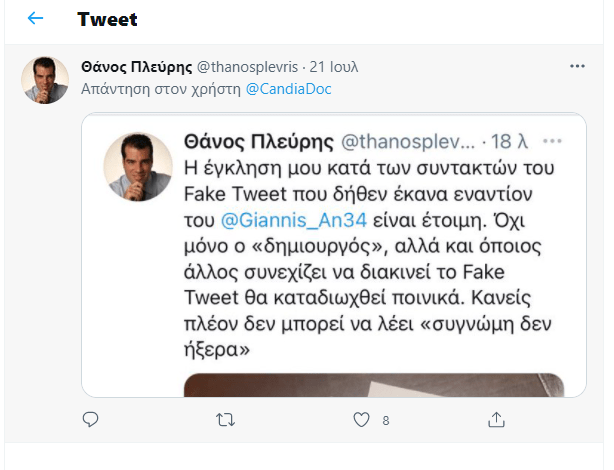Share the tweet via the share icon

[496, 421]
